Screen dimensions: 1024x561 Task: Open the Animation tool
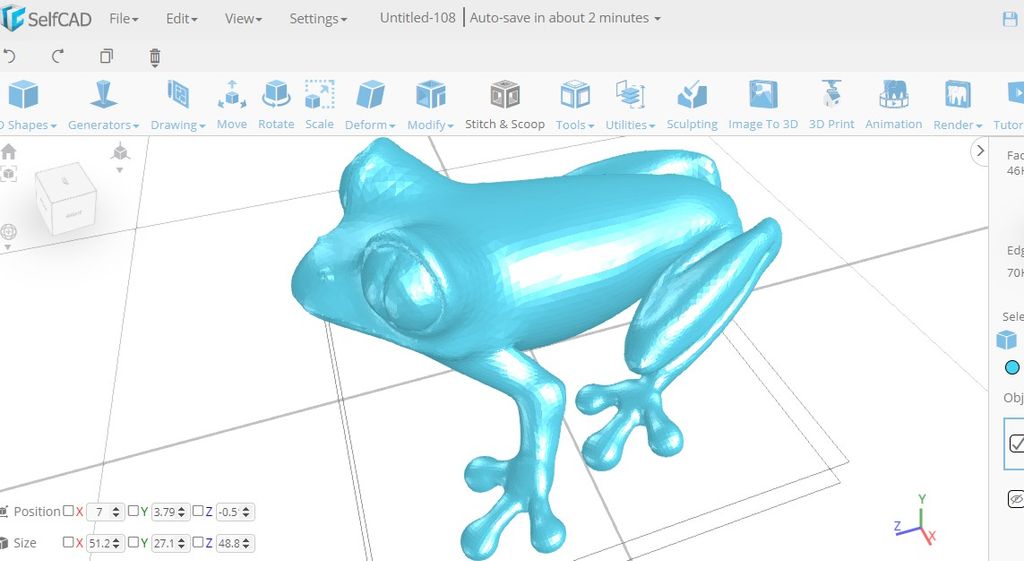[893, 104]
